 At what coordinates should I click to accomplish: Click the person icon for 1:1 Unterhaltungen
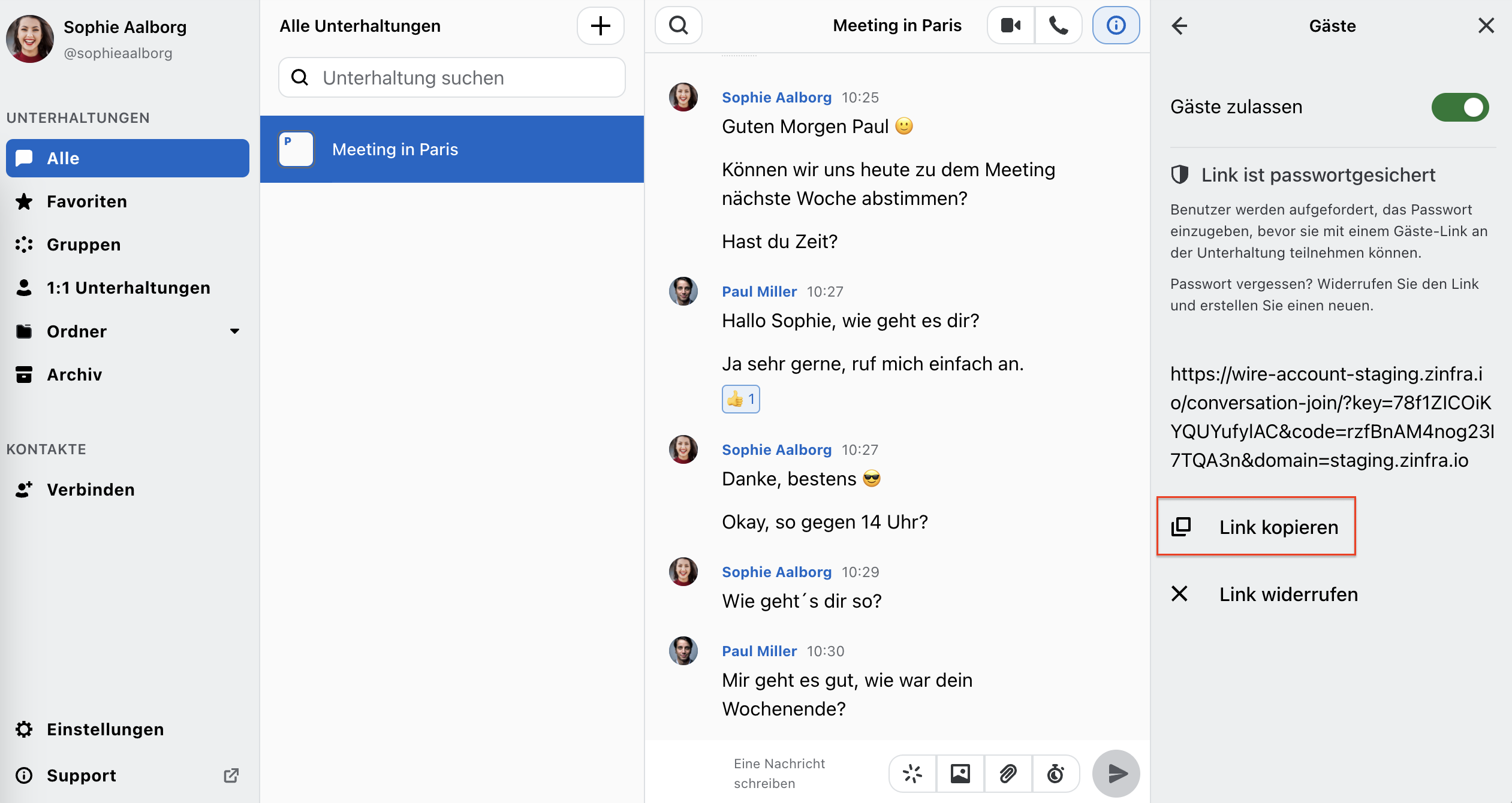tap(24, 288)
